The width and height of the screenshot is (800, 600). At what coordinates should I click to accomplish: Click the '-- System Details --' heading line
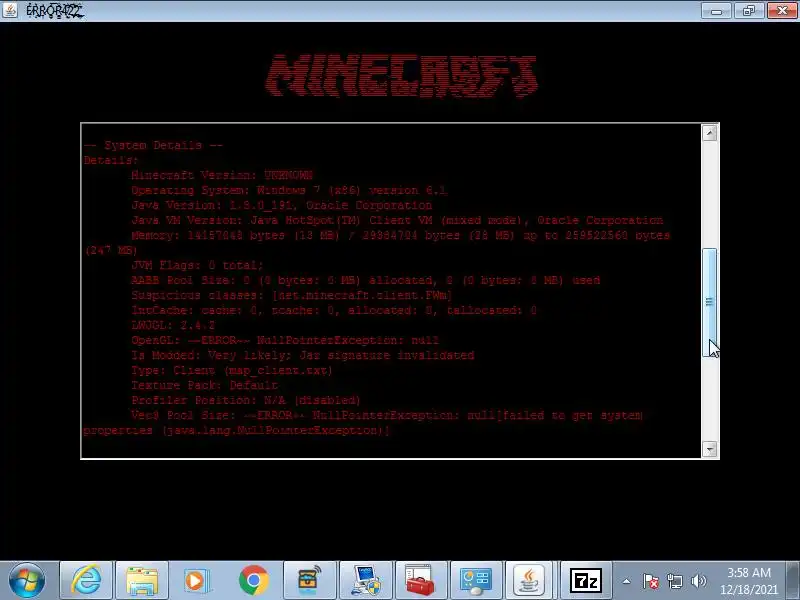[x=153, y=145]
